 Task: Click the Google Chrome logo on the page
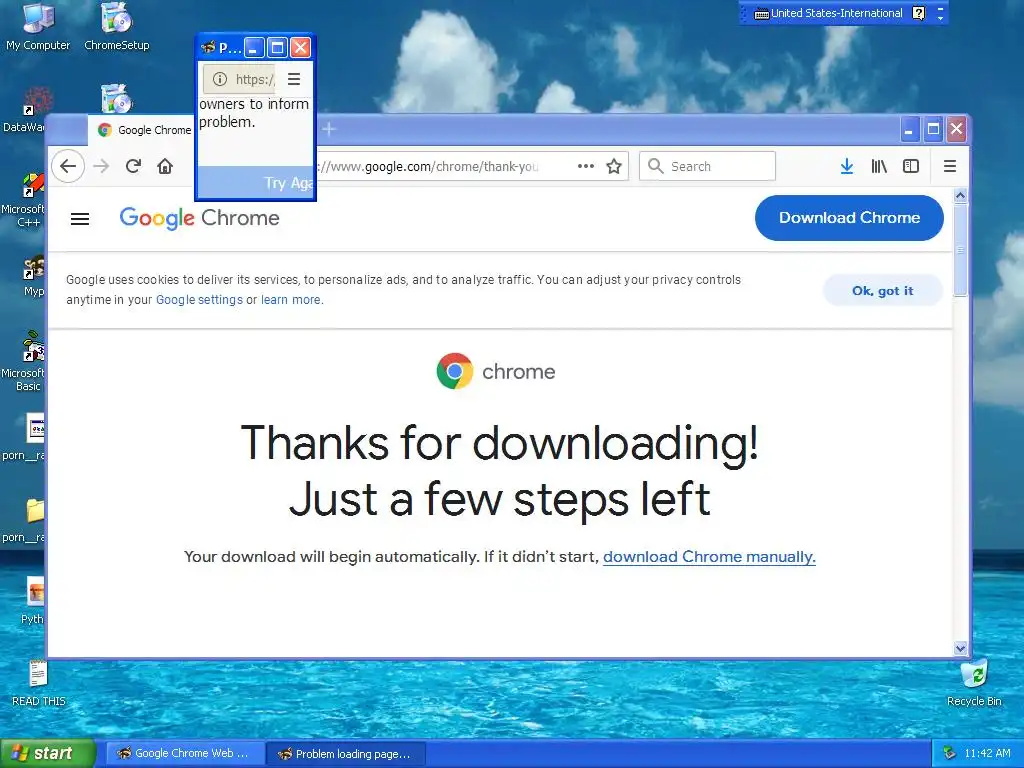click(x=199, y=218)
